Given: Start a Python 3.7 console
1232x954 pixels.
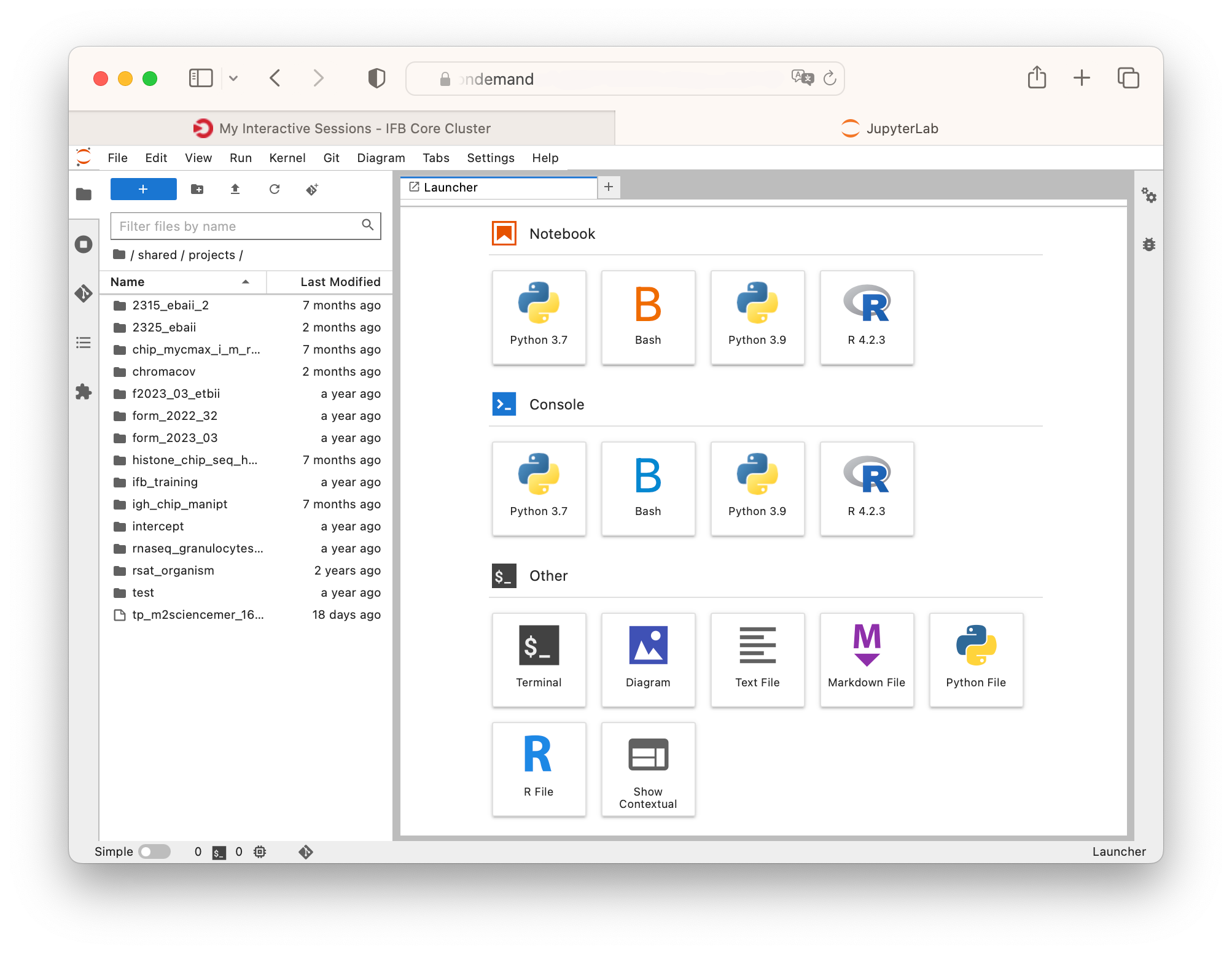Looking at the screenshot, I should point(539,489).
